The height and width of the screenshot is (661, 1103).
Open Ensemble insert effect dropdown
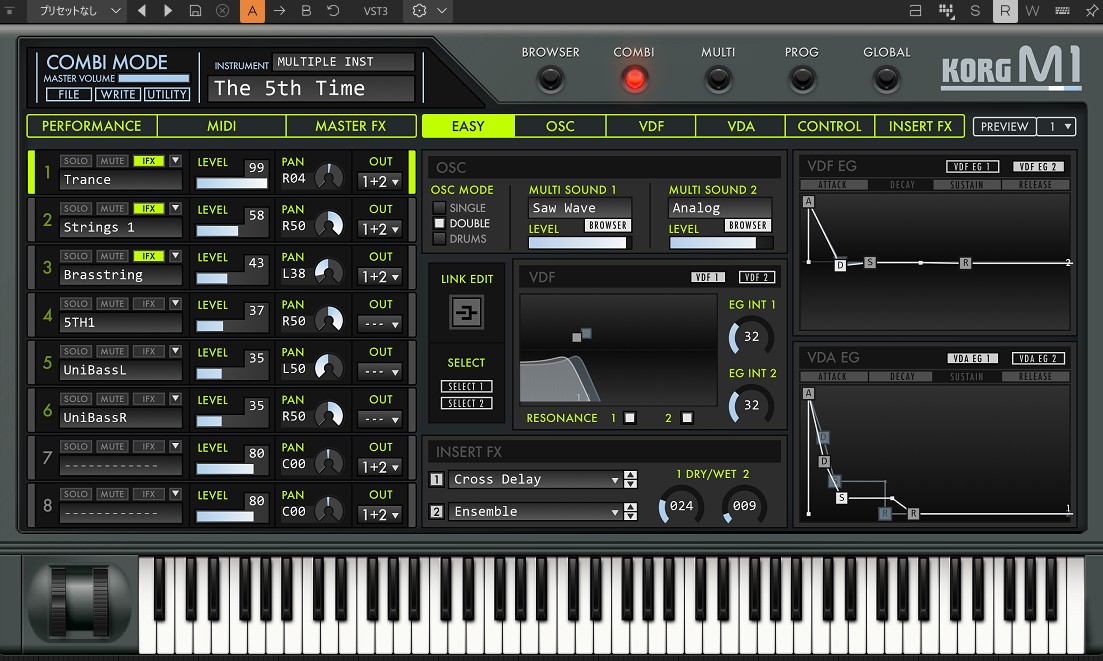click(x=535, y=512)
